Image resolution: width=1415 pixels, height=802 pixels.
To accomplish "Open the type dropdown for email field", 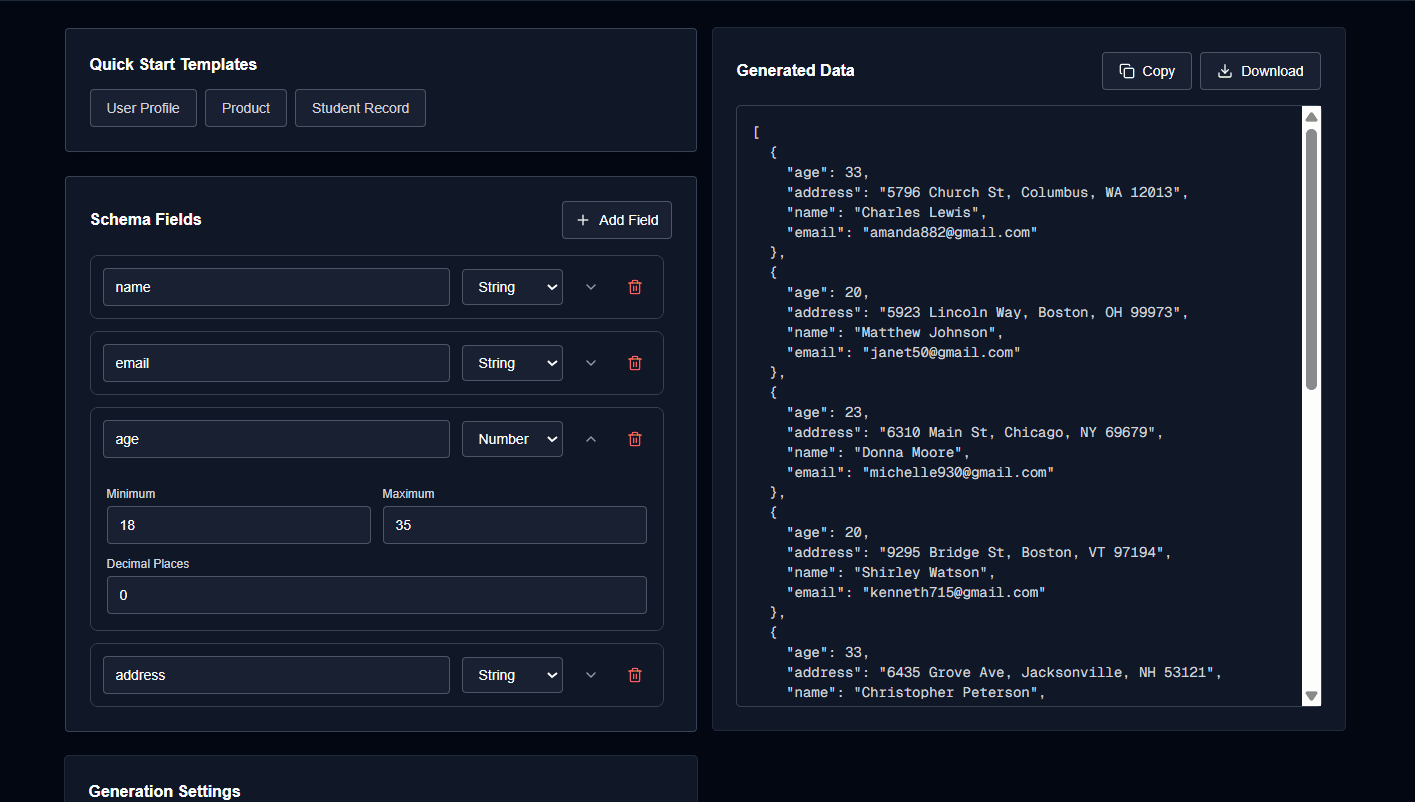I will (512, 363).
